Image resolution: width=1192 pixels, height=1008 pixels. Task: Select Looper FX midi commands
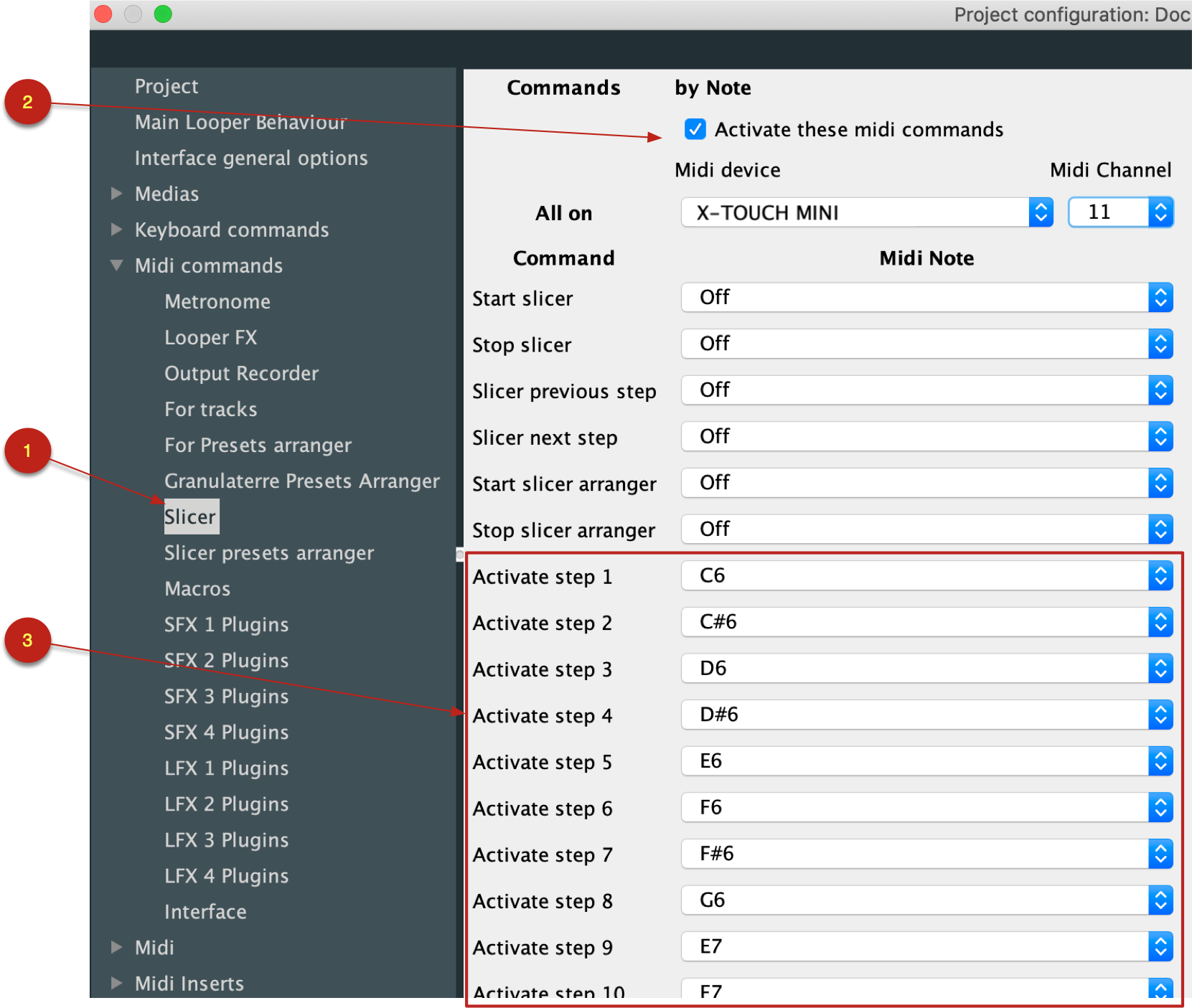(210, 337)
